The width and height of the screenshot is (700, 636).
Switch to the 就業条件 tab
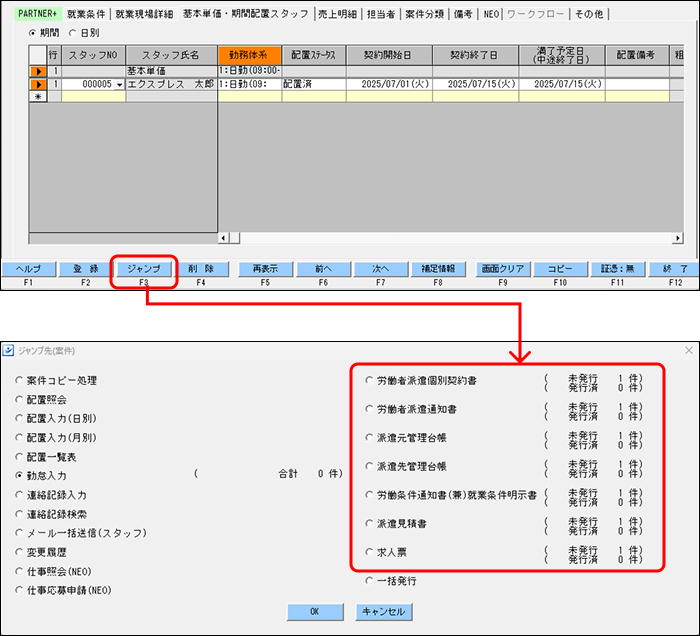coord(86,14)
